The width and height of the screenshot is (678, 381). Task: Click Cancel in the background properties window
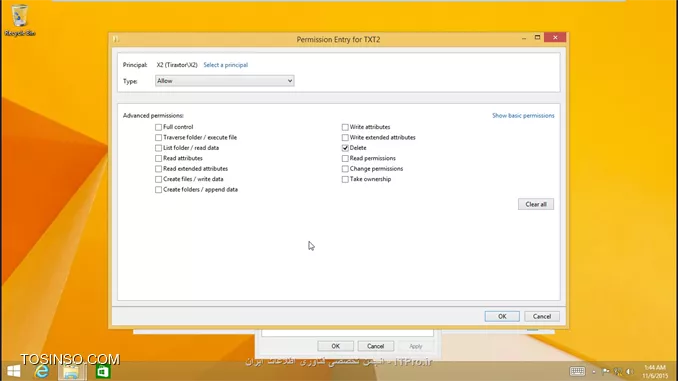375,346
